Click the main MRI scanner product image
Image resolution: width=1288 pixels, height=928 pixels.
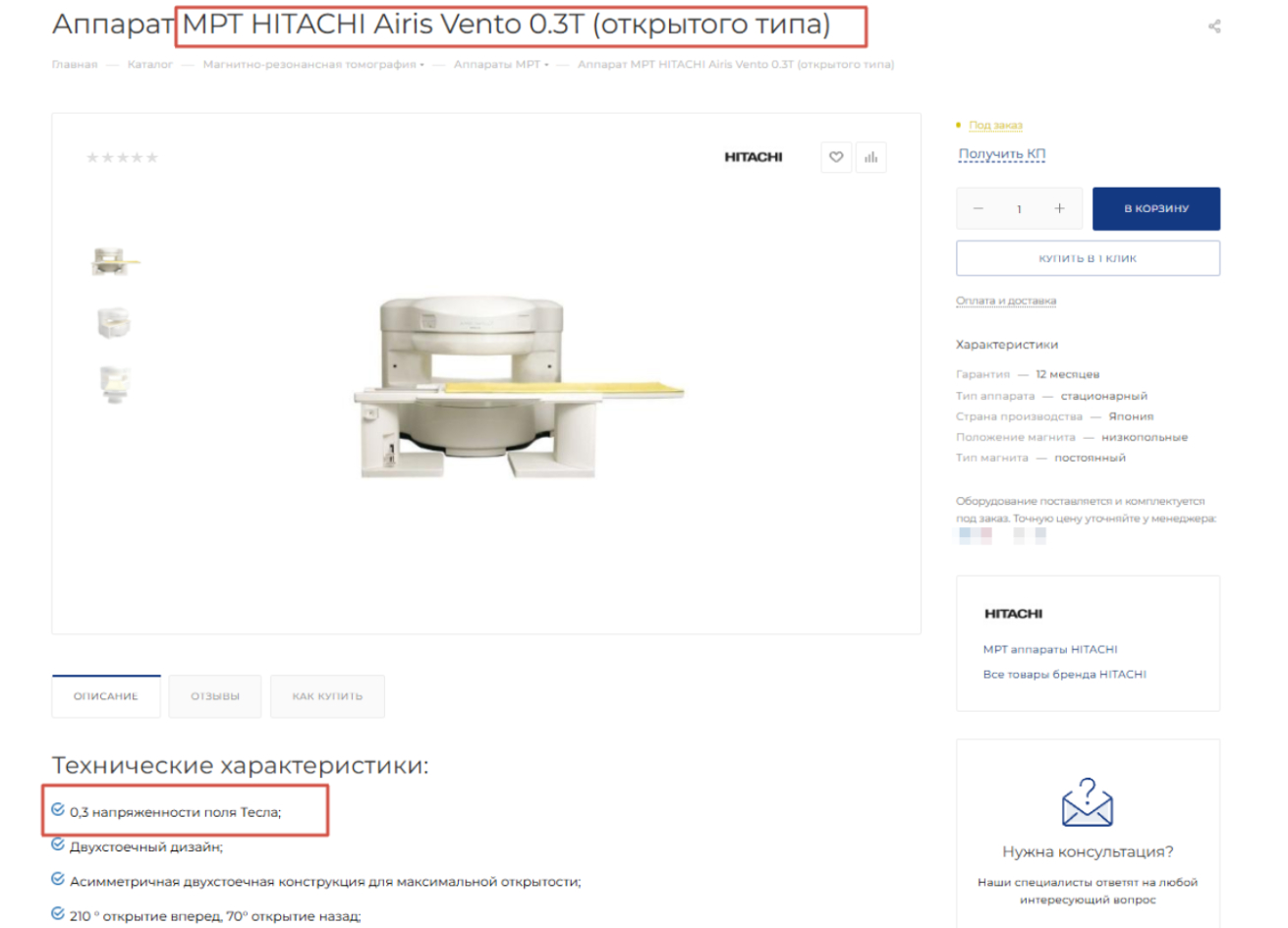click(x=517, y=386)
